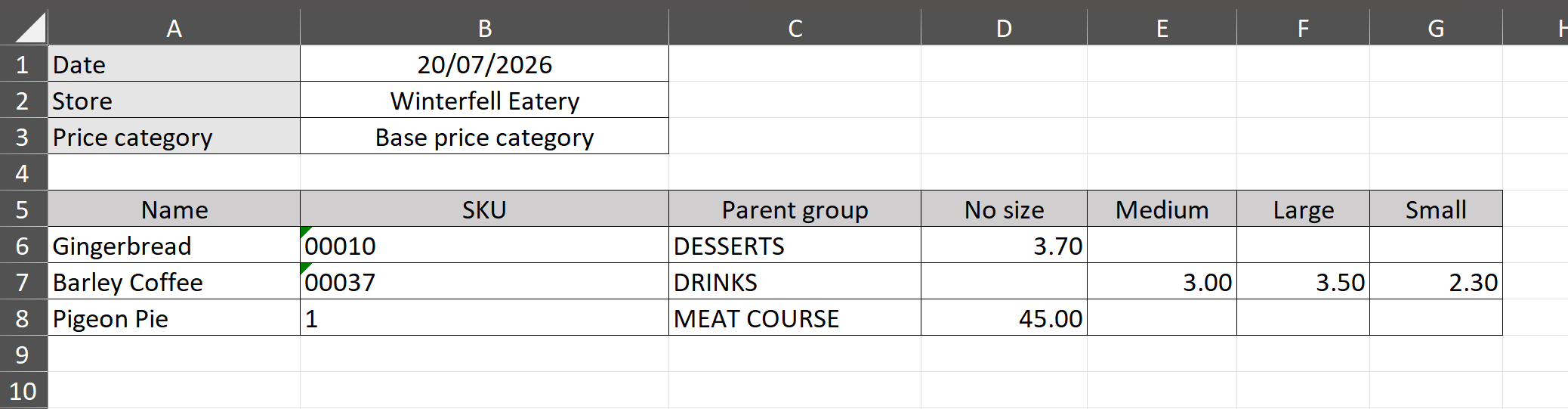Select the Gingerbread name cell
Screen dimensions: 1568x409
(174, 245)
